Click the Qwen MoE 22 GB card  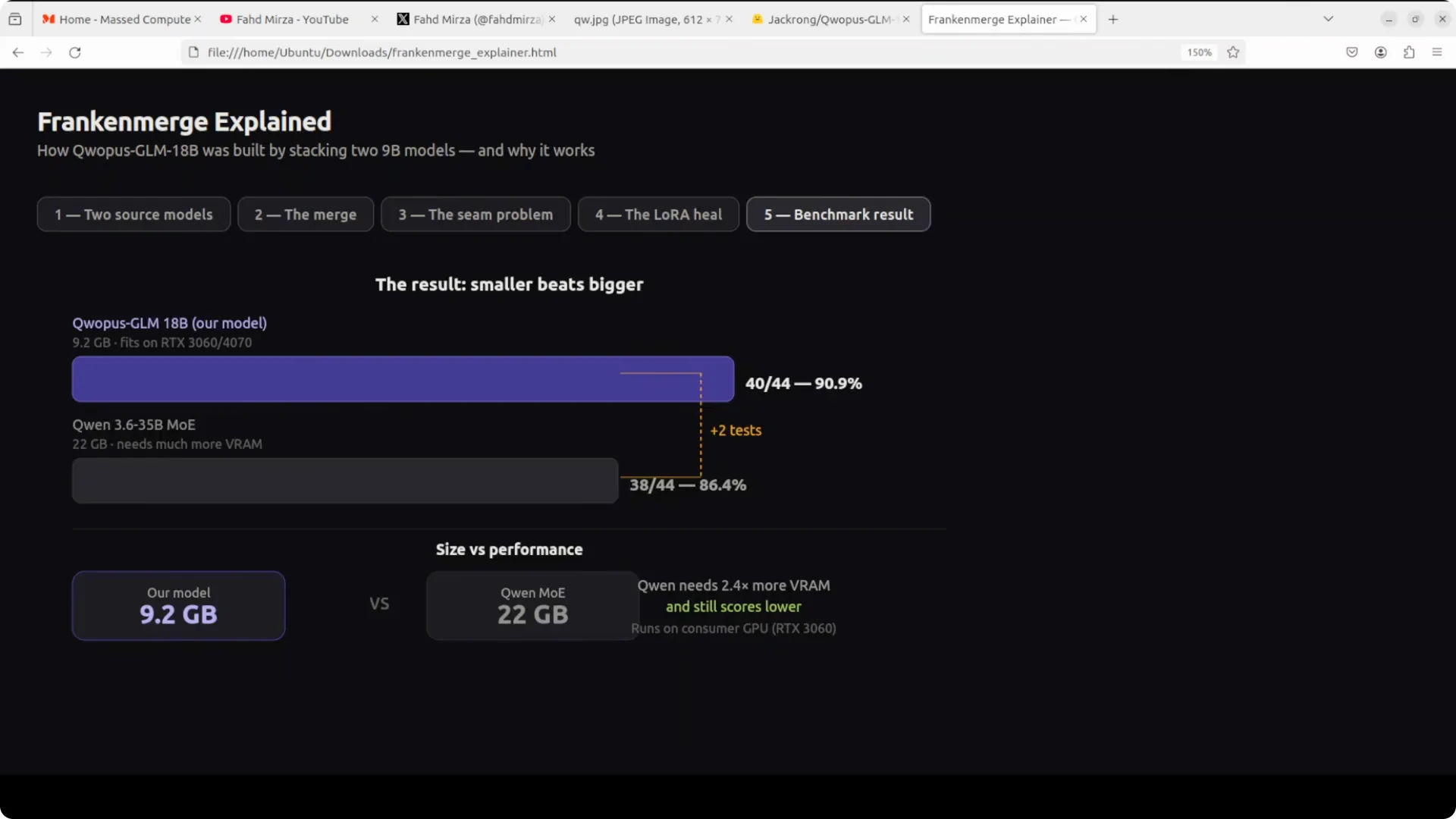click(x=532, y=605)
